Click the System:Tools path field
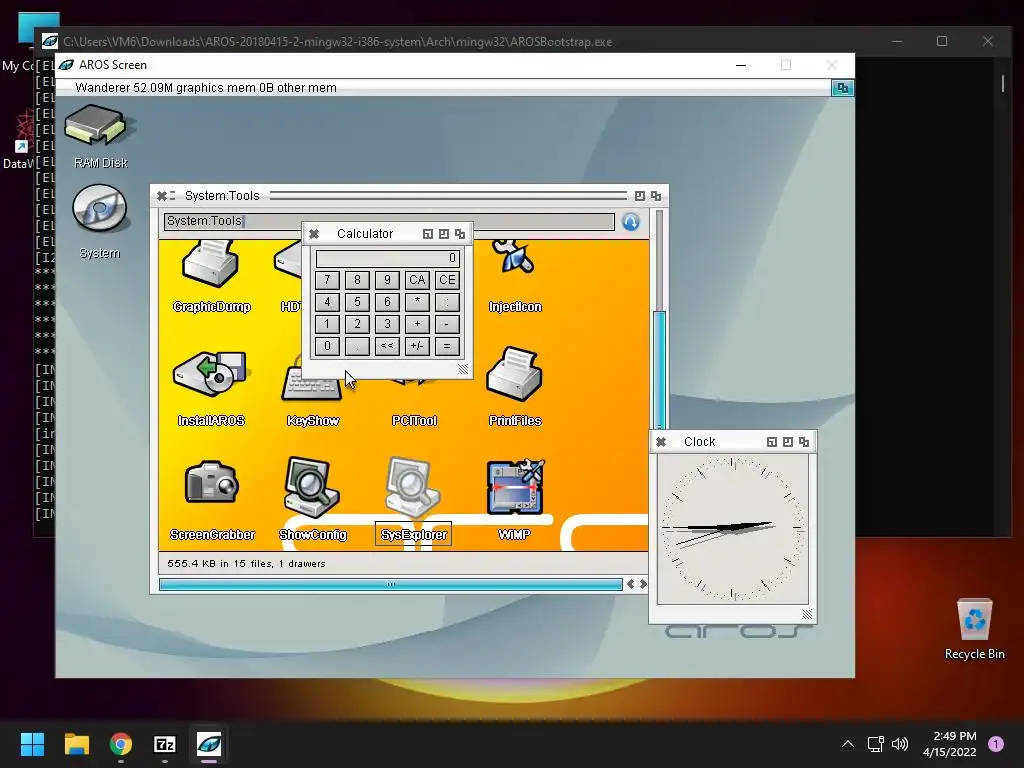This screenshot has width=1024, height=768. pyautogui.click(x=389, y=221)
